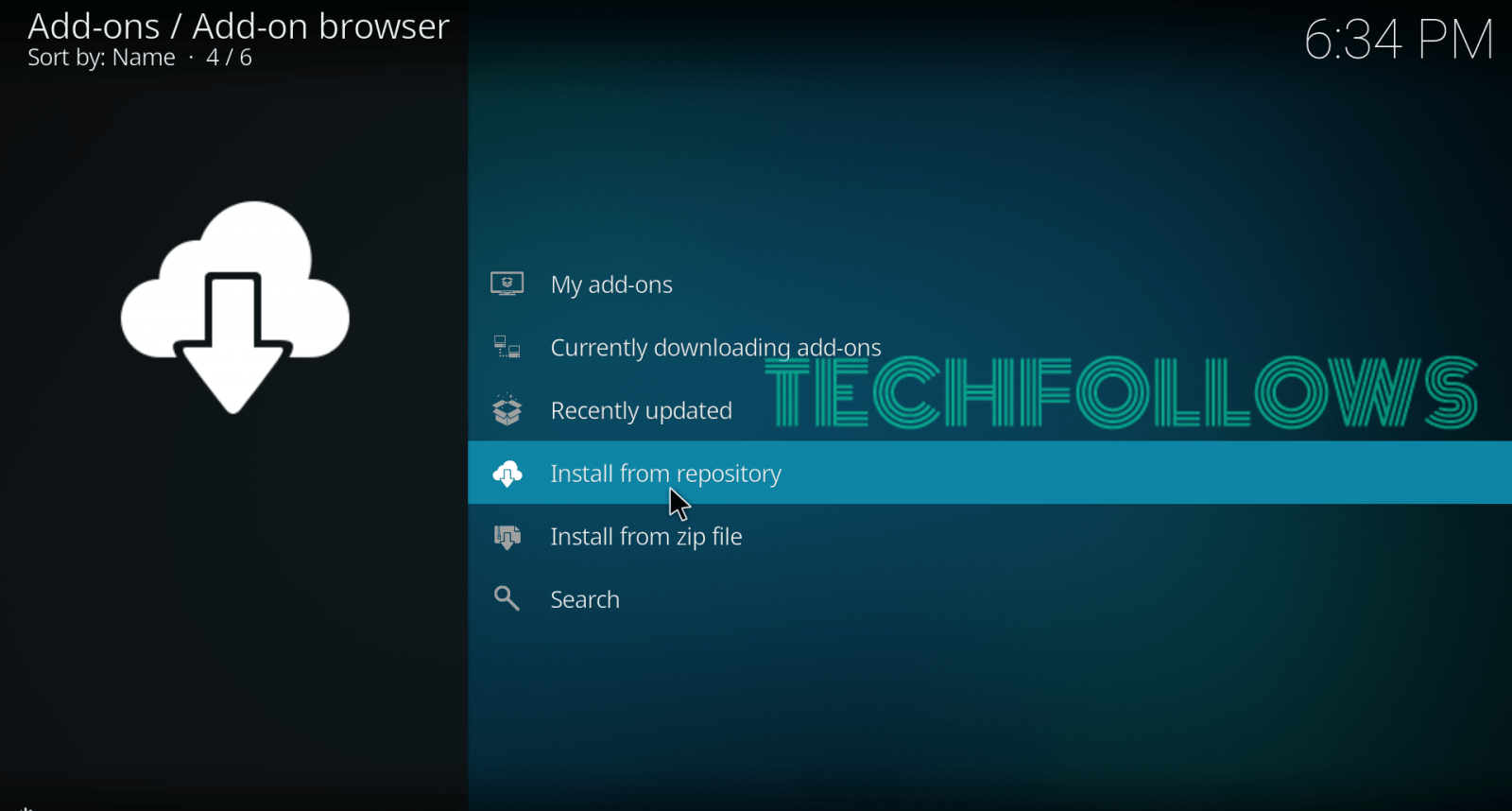Click the Add-ons / Add-on browser title
The width and height of the screenshot is (1512, 811).
(238, 26)
